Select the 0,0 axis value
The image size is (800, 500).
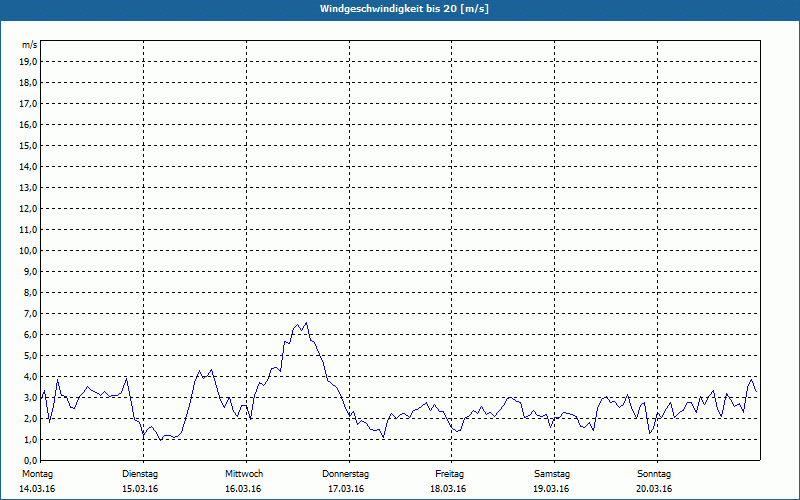(30, 461)
